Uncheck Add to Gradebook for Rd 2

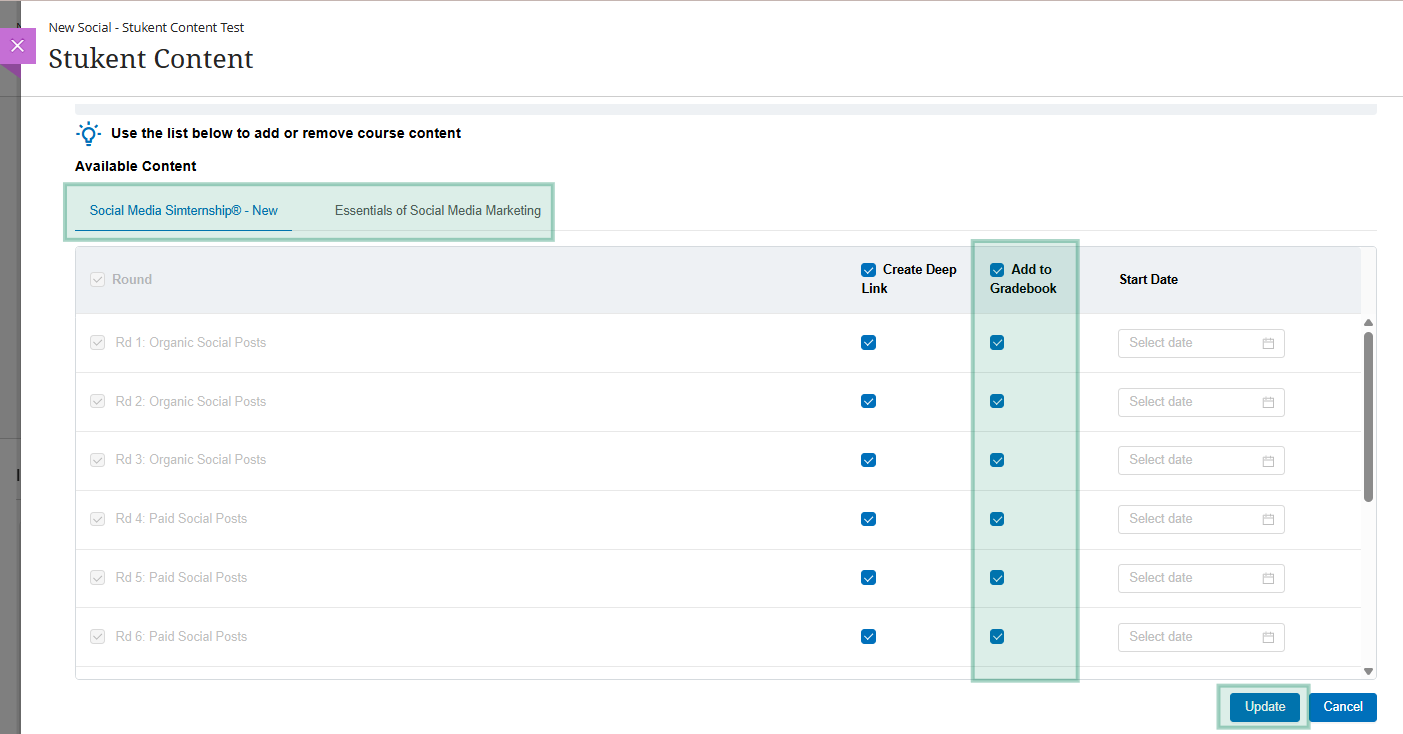click(x=997, y=402)
